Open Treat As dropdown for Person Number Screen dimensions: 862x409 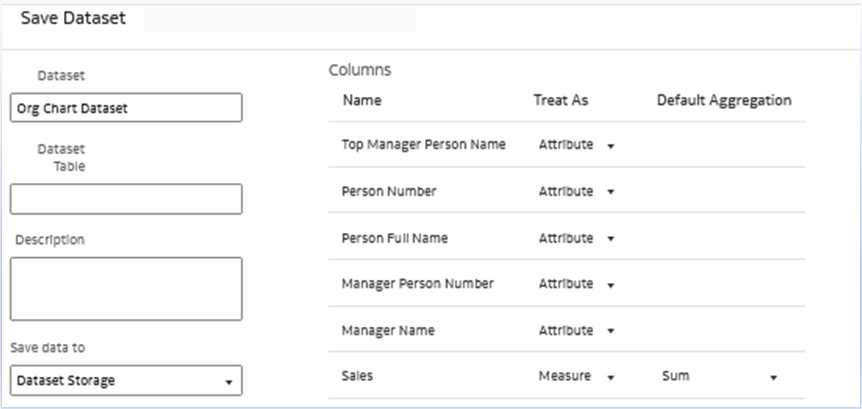coord(576,191)
